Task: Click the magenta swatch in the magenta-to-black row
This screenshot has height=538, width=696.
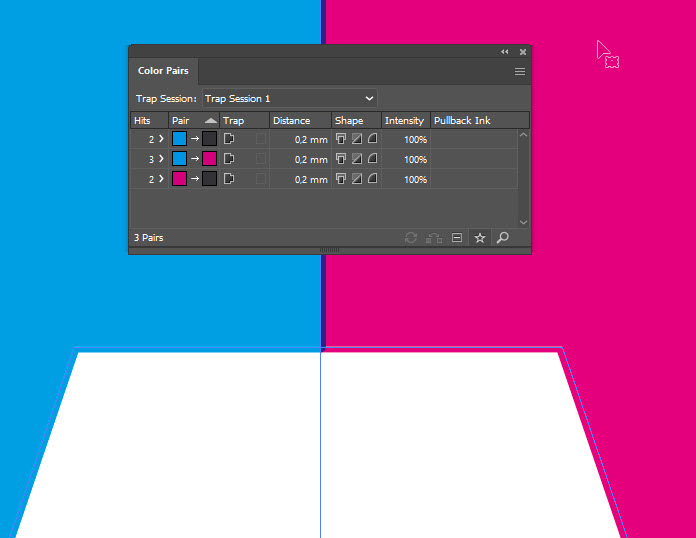Action: 179,178
